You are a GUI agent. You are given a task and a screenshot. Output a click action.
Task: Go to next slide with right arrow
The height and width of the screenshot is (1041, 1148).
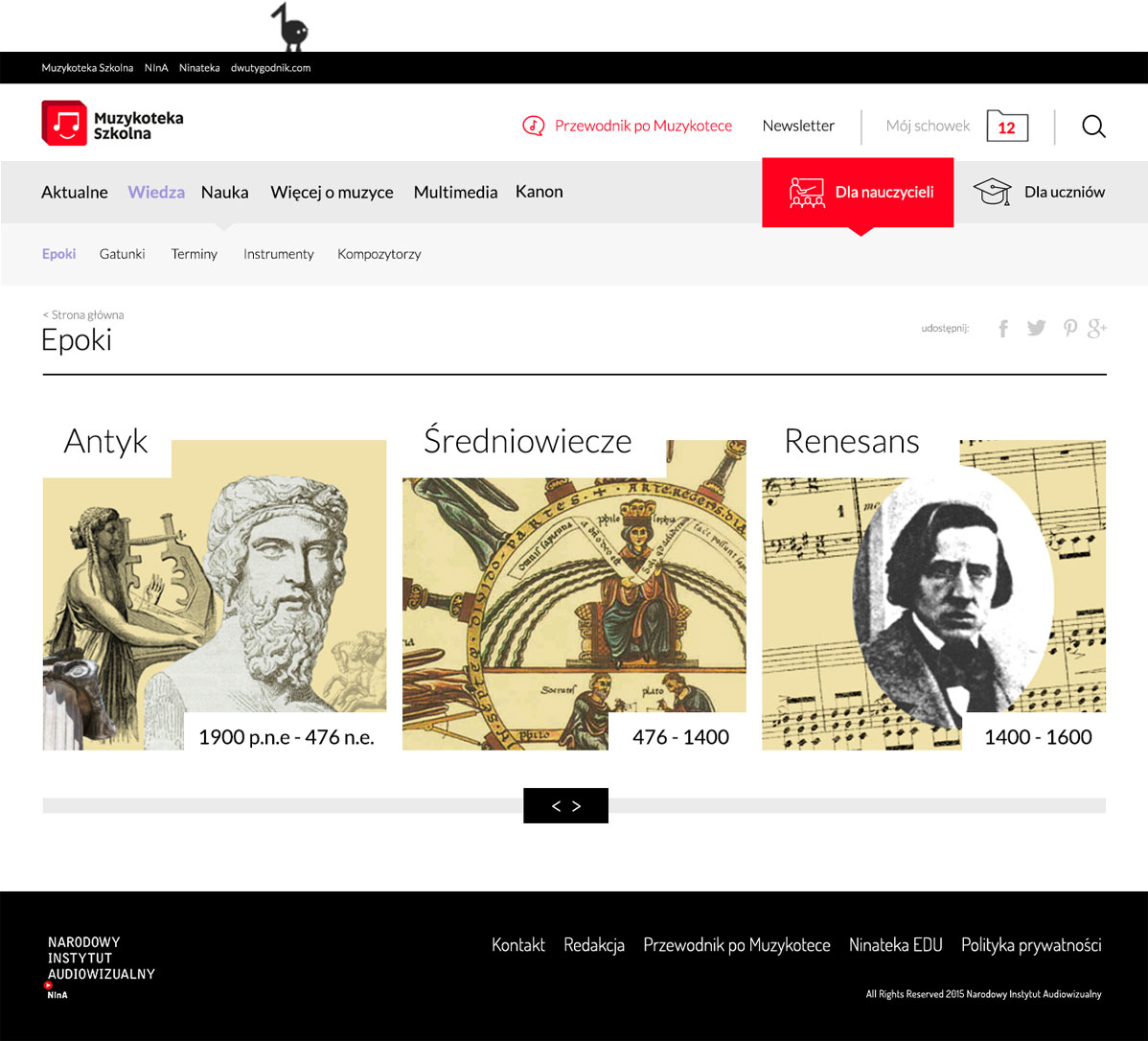(x=576, y=806)
